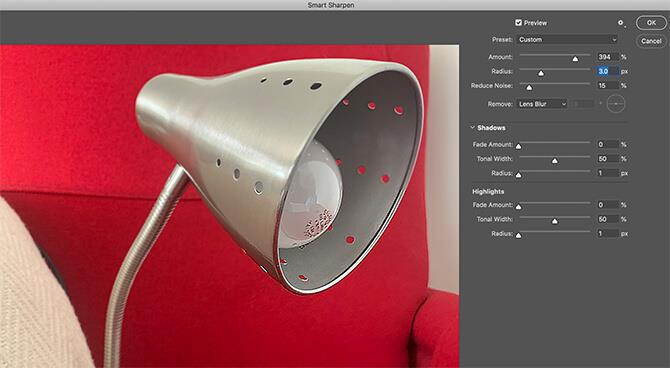Toggle the Preview checkbox

click(x=518, y=23)
